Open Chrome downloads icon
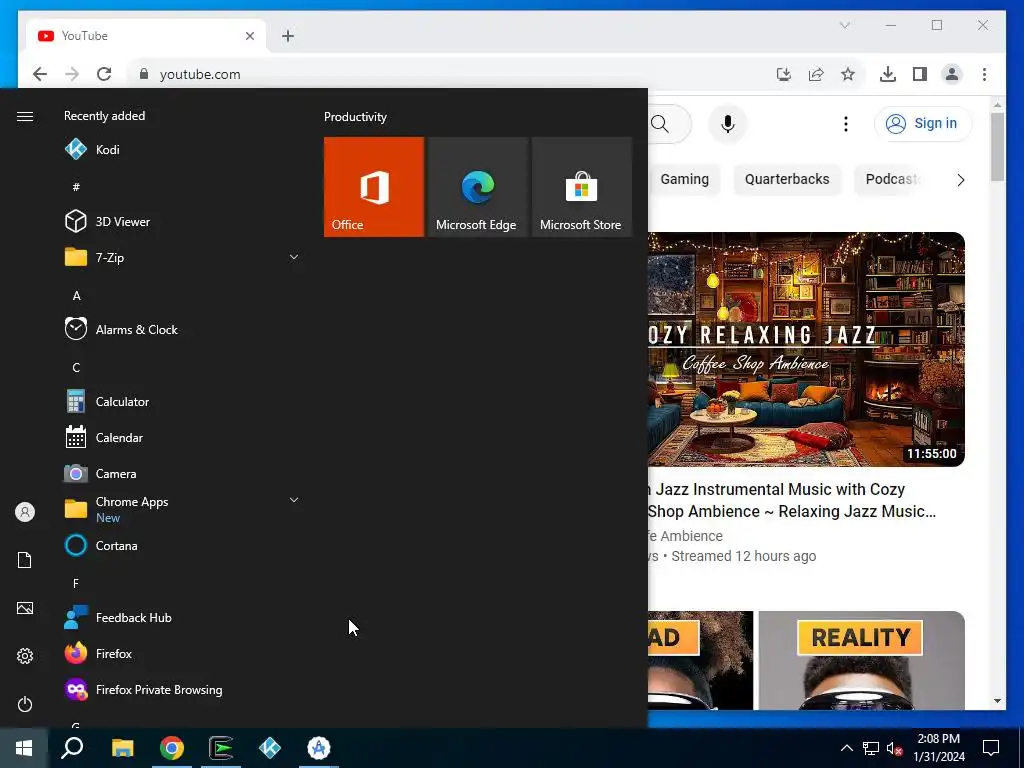The image size is (1024, 768). coord(888,74)
